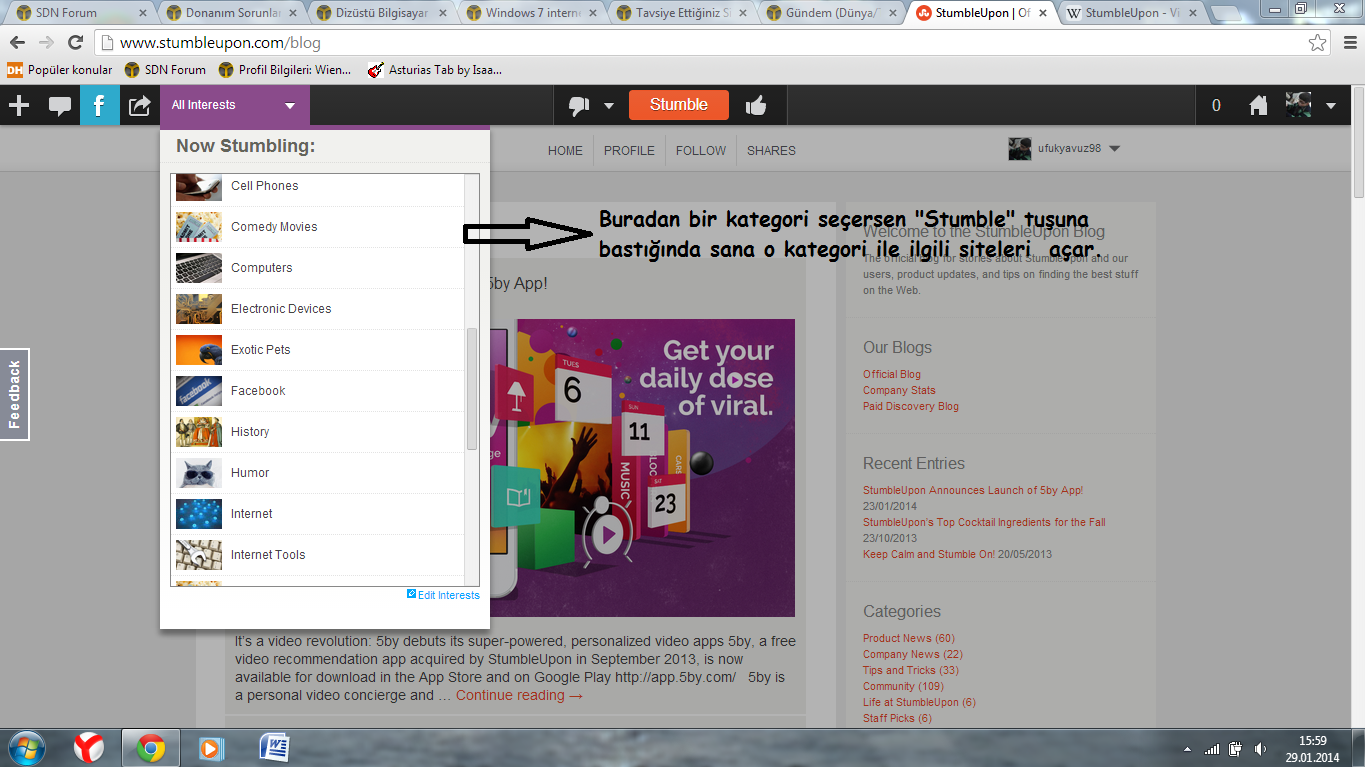Go to HOME in the blog navigation

565,151
